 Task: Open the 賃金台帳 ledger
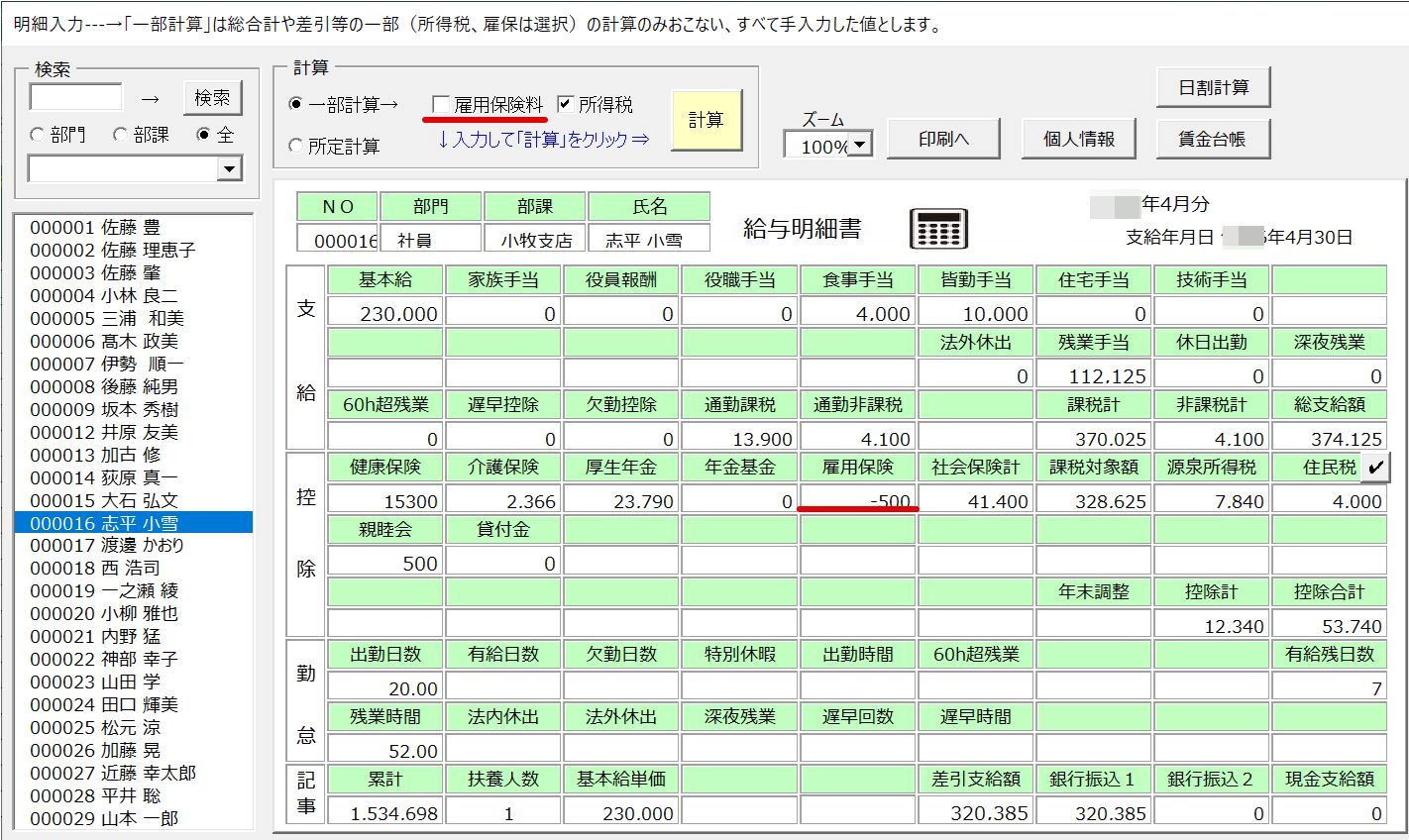coord(1211,140)
